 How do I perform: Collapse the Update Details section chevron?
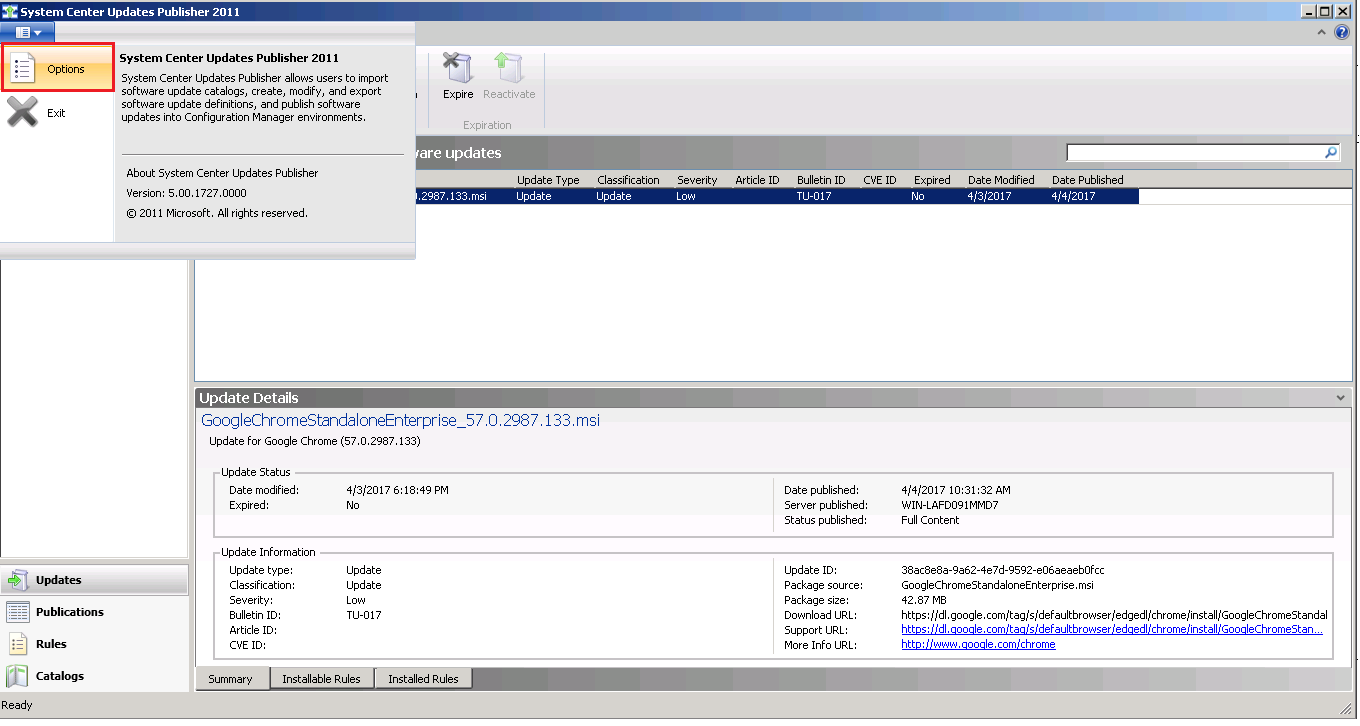tap(1341, 397)
